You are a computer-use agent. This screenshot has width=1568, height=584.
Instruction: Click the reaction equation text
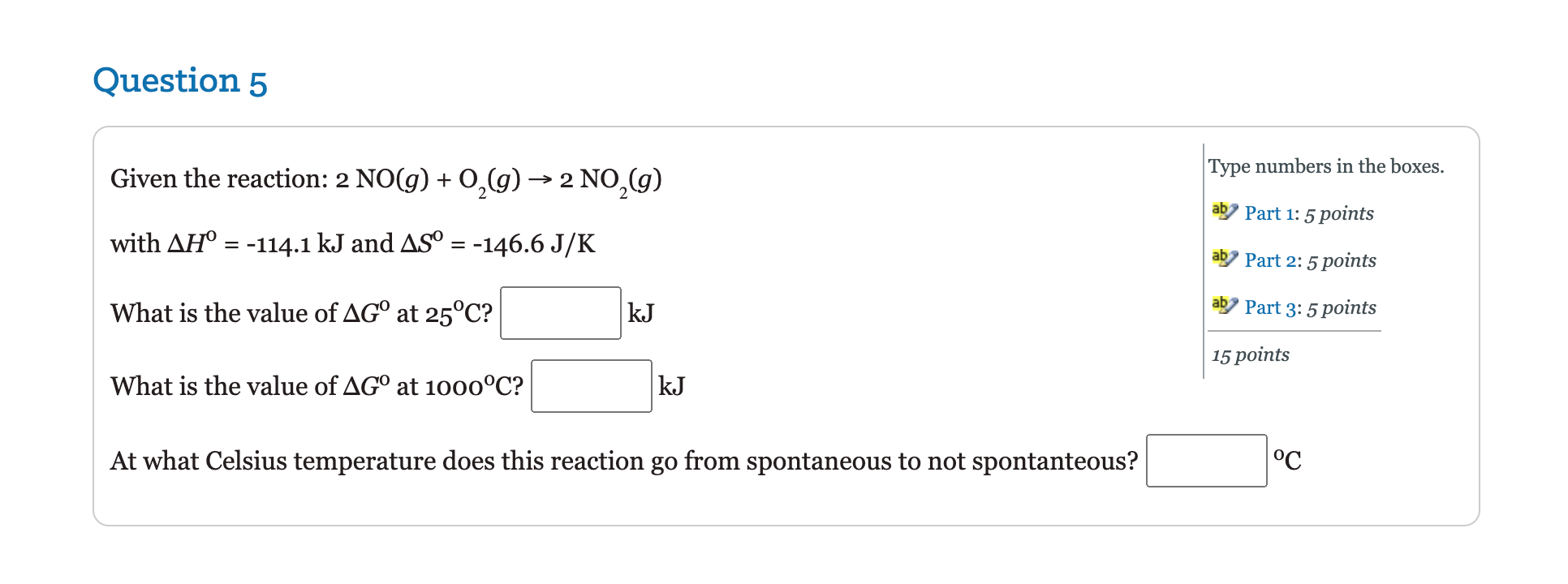pyautogui.click(x=386, y=178)
